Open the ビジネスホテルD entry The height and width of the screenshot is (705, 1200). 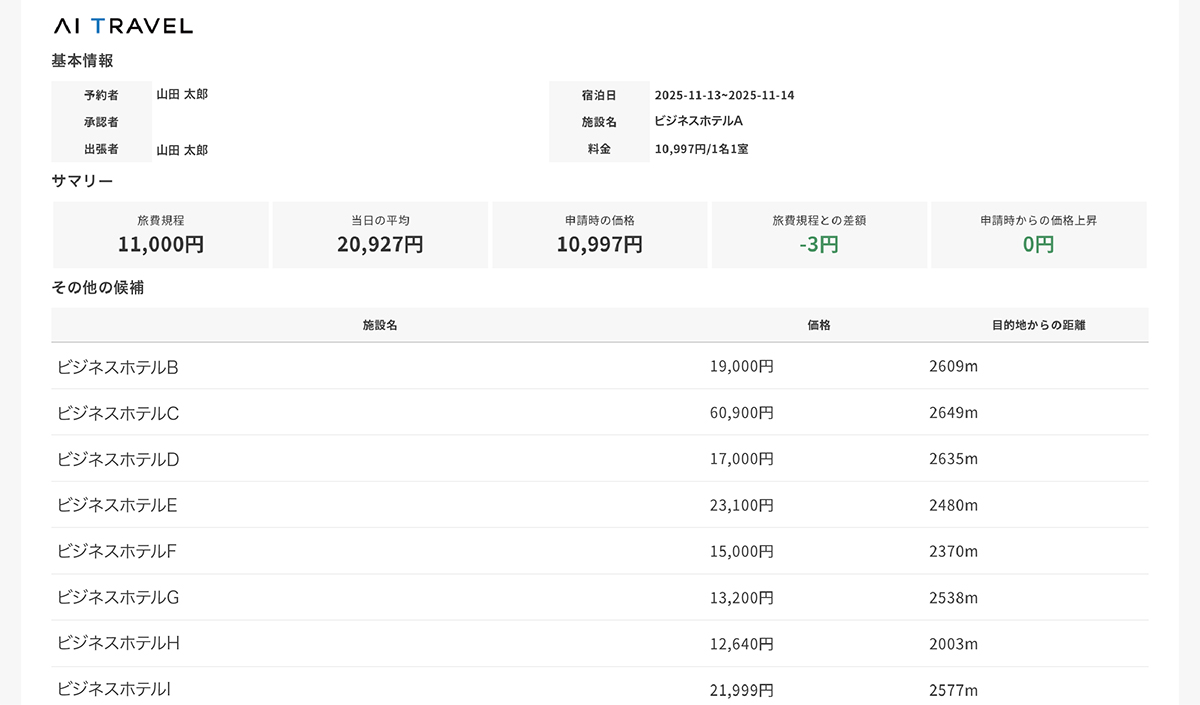click(x=118, y=459)
